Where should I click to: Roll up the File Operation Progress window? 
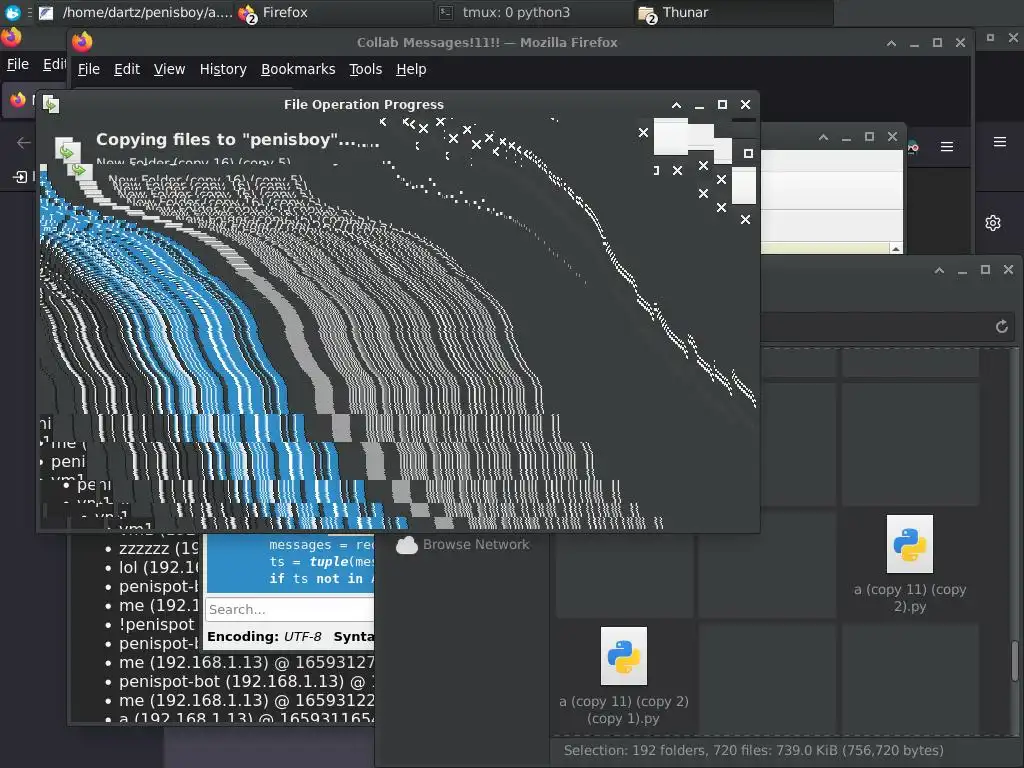click(x=677, y=104)
